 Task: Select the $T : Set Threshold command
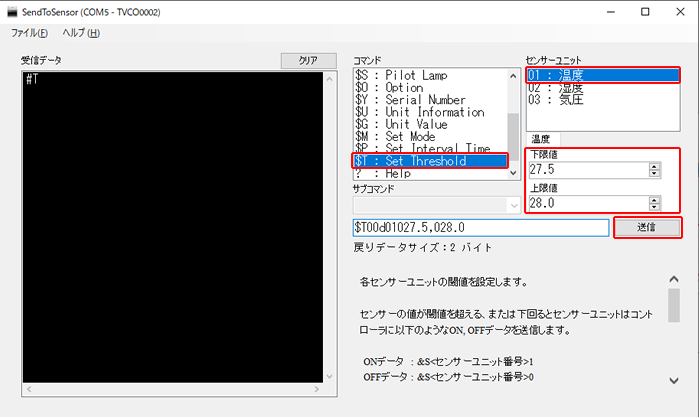pos(431,161)
